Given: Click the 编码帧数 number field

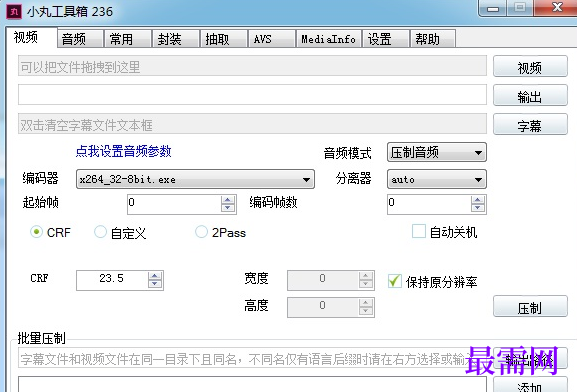Looking at the screenshot, I should click(429, 204).
